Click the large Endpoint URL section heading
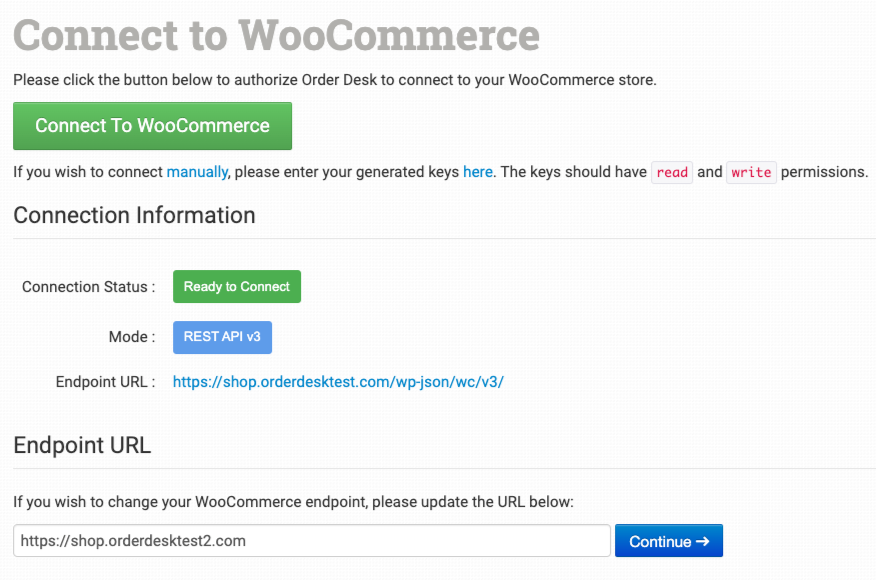The width and height of the screenshot is (876, 580). pos(82,445)
